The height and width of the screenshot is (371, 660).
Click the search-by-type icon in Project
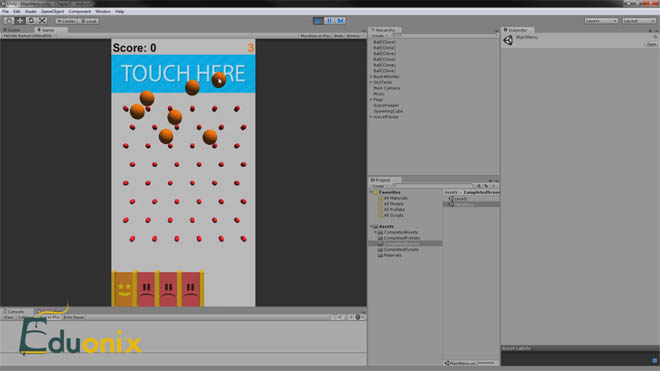tap(479, 186)
